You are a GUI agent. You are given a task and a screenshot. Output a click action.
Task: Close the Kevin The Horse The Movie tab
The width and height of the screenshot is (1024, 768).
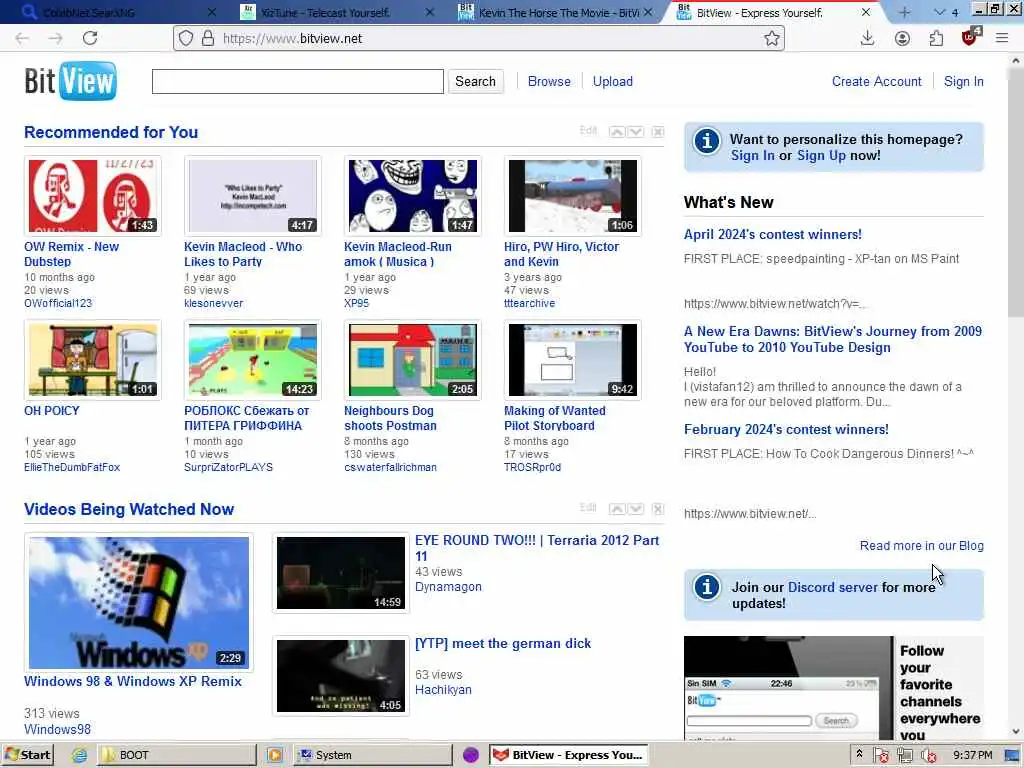pyautogui.click(x=647, y=12)
